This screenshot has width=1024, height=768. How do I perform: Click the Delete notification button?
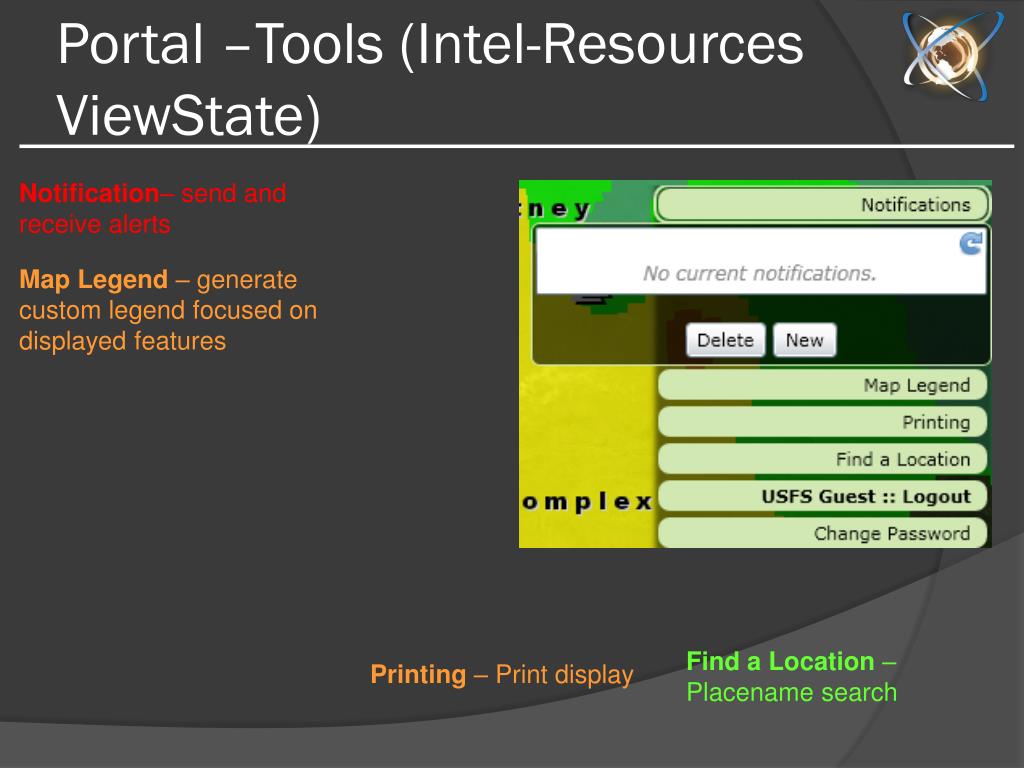click(726, 340)
